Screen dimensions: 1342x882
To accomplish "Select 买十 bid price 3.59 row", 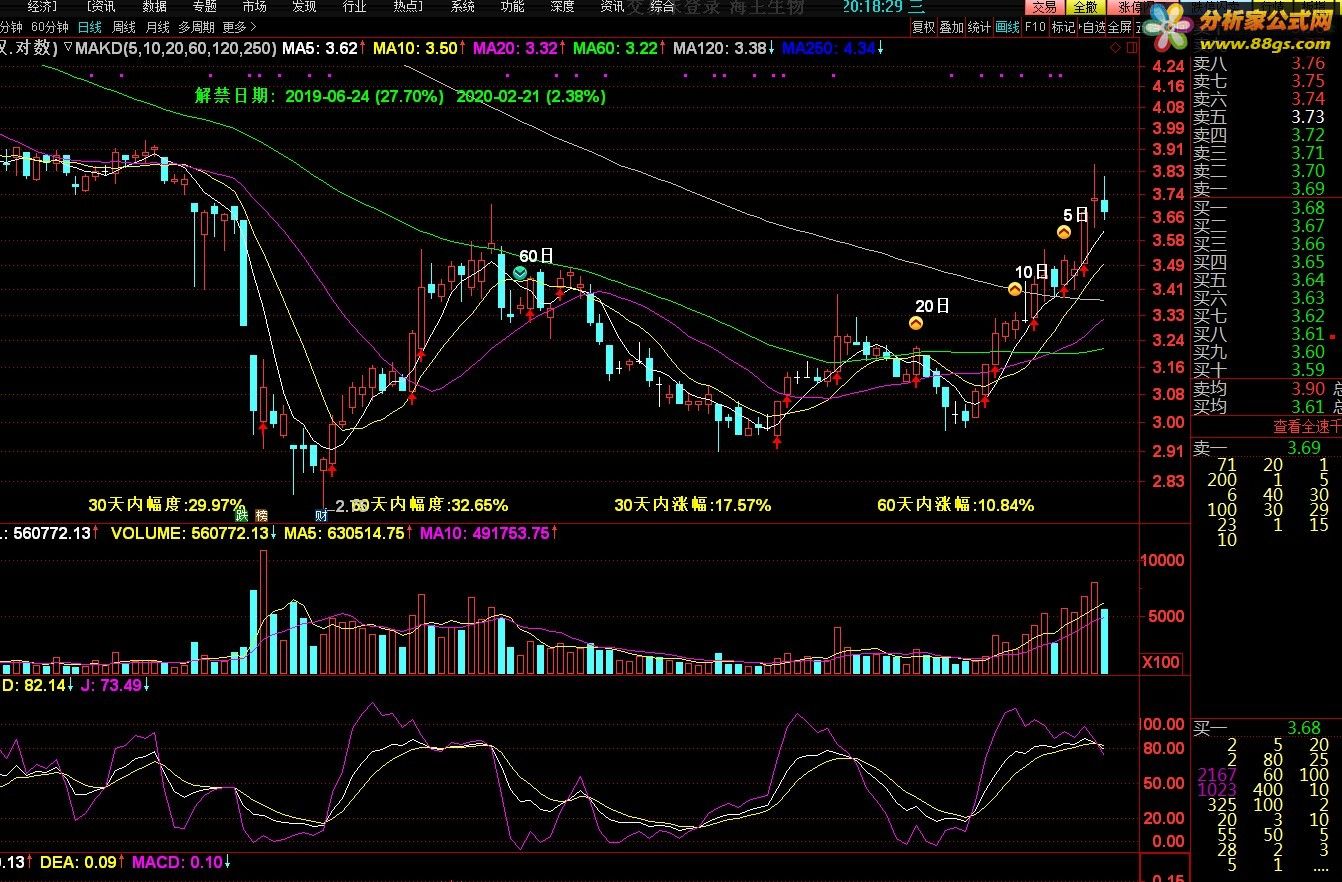I will pos(1260,370).
